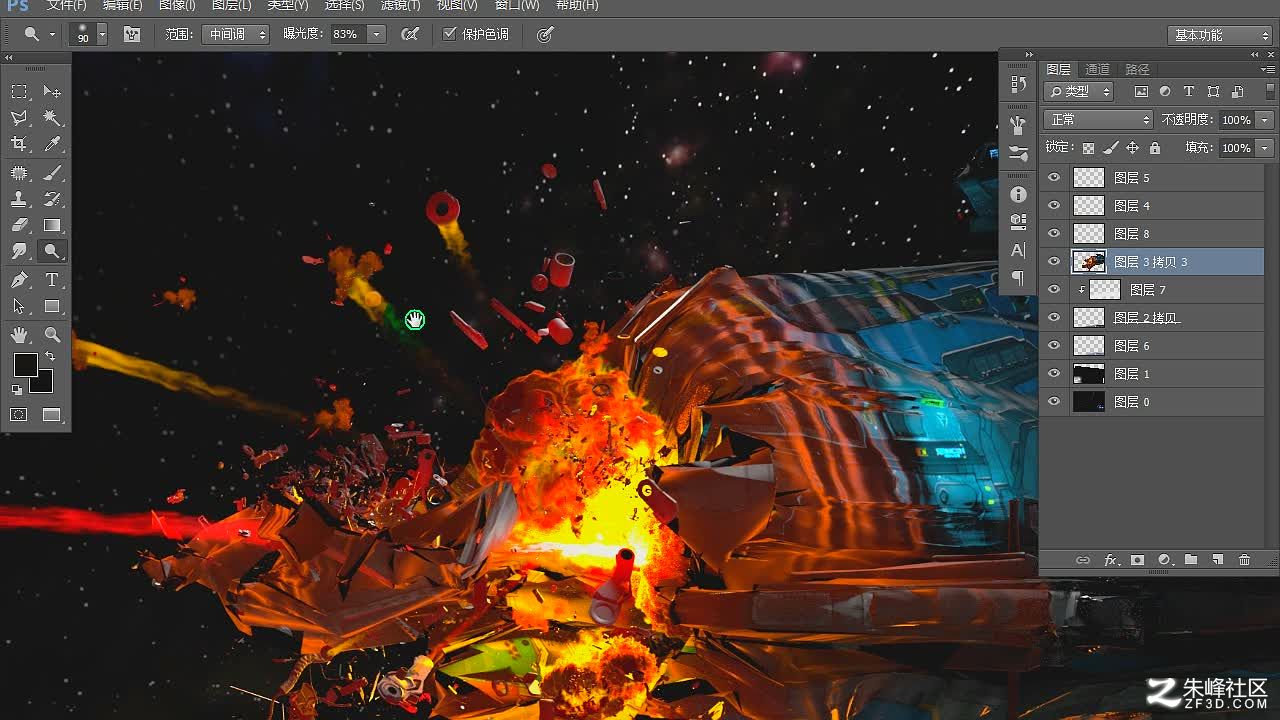Create a new layer group
Viewport: 1280px width, 720px height.
pyautogui.click(x=1191, y=560)
